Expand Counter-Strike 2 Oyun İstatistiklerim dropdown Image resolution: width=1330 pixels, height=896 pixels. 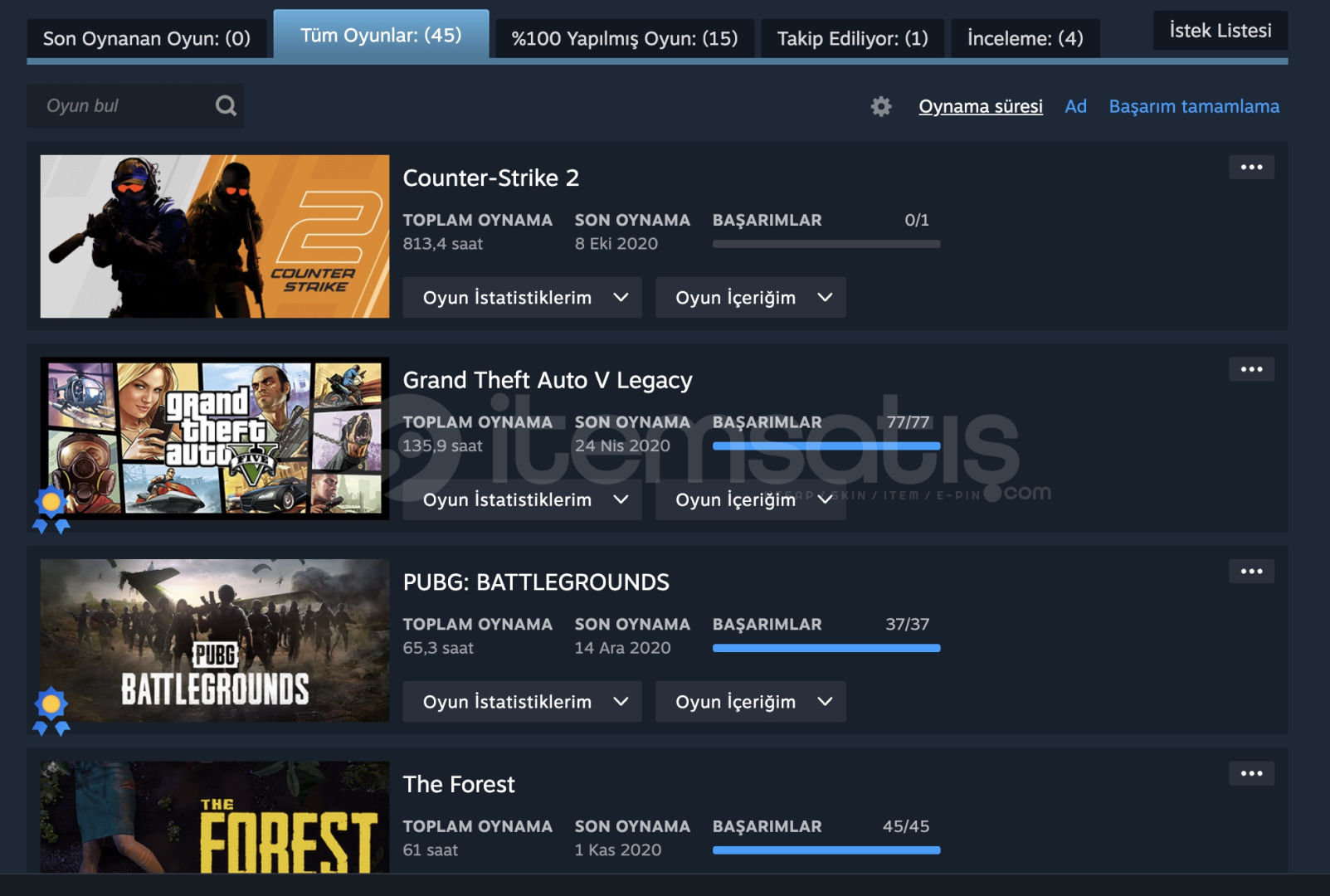522,297
